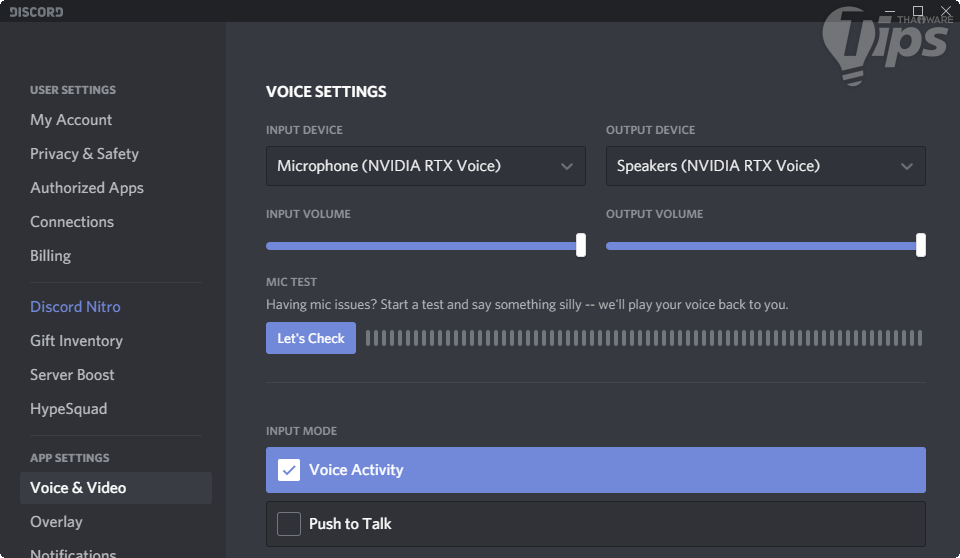Click the output volume slider handle
The width and height of the screenshot is (960, 558).
click(x=921, y=245)
